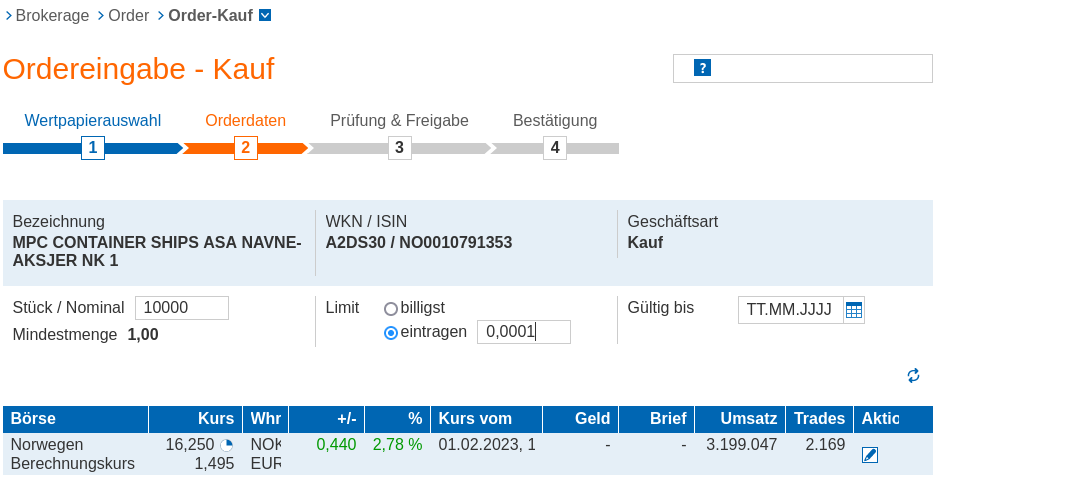Viewport: 1075px width, 486px height.
Task: Select the eintragen limit option
Action: click(x=391, y=333)
